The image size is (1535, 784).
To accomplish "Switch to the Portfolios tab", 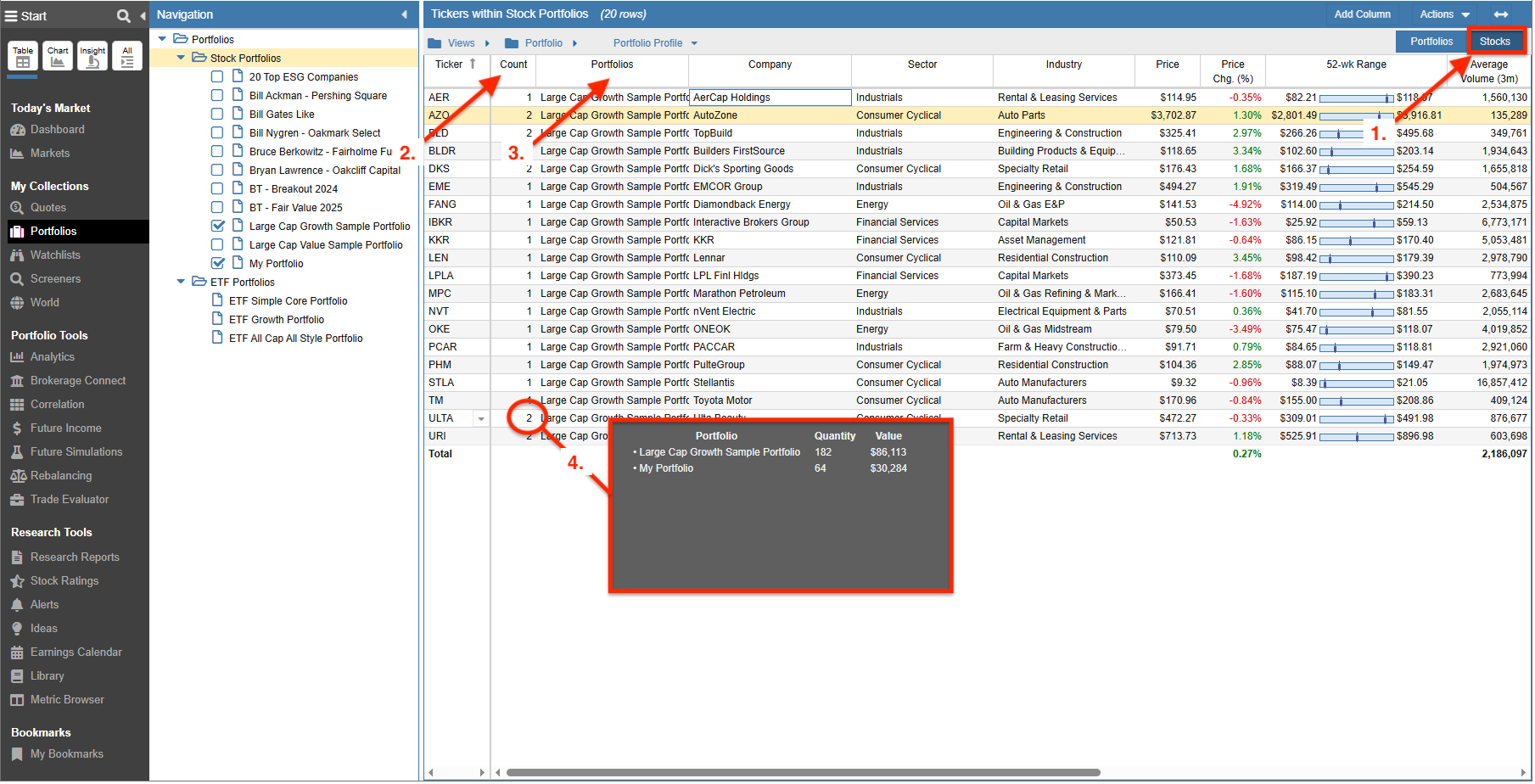I will (x=1431, y=42).
